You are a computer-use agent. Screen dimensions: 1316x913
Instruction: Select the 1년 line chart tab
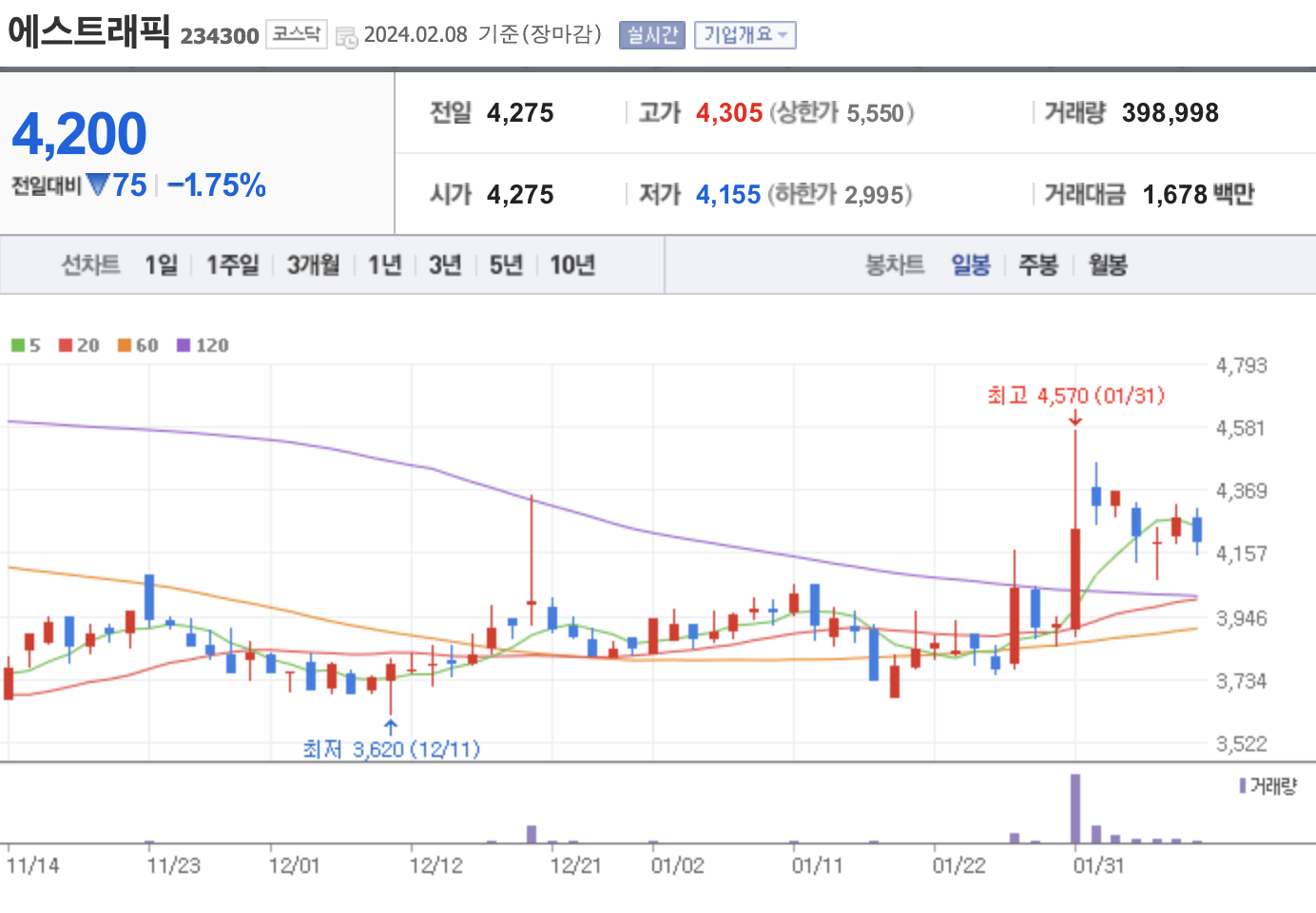pyautogui.click(x=385, y=264)
